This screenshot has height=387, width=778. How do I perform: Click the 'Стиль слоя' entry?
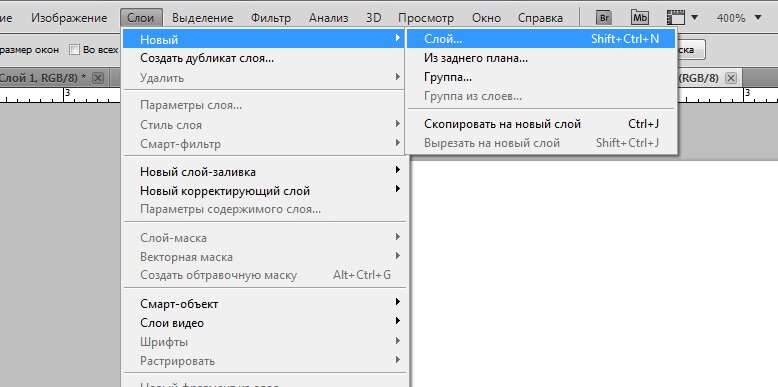264,125
